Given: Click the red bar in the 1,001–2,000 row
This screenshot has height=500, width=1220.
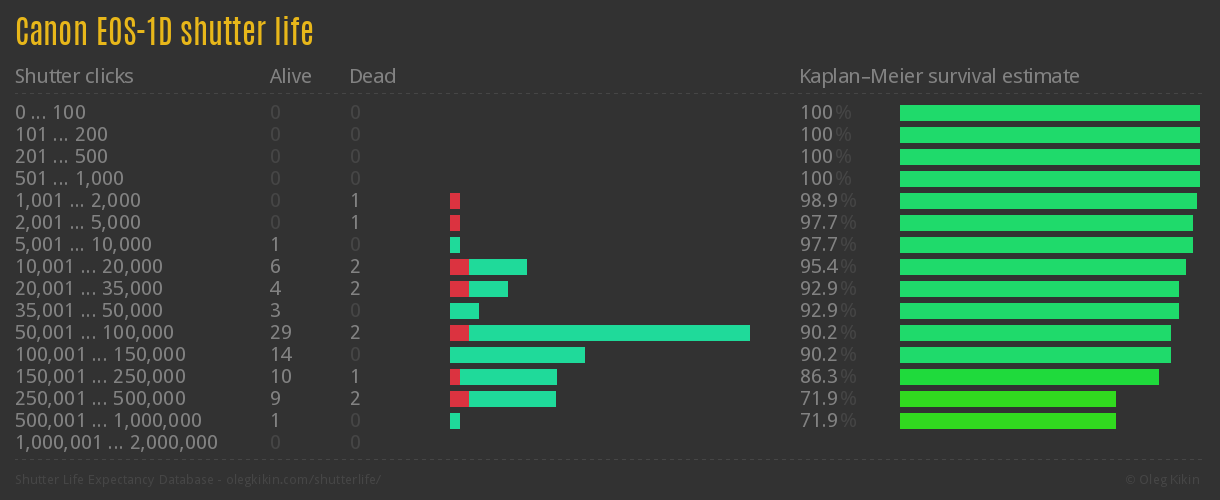Looking at the screenshot, I should click(x=455, y=201).
